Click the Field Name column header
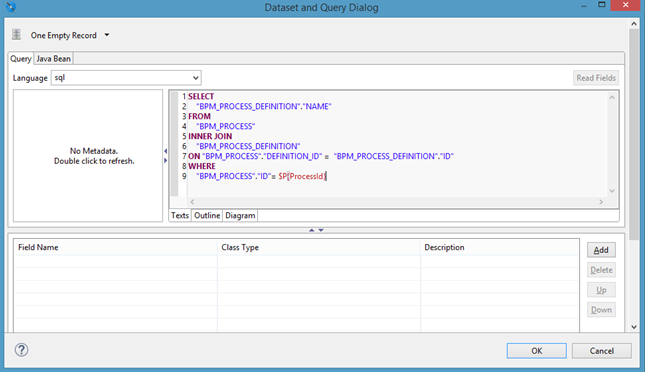 pyautogui.click(x=115, y=247)
